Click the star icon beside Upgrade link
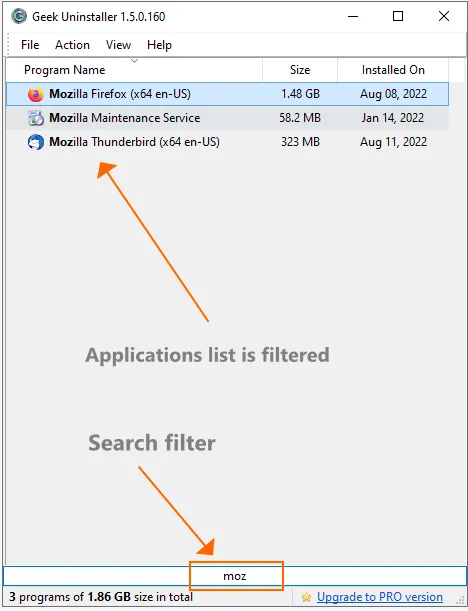 click(x=307, y=597)
